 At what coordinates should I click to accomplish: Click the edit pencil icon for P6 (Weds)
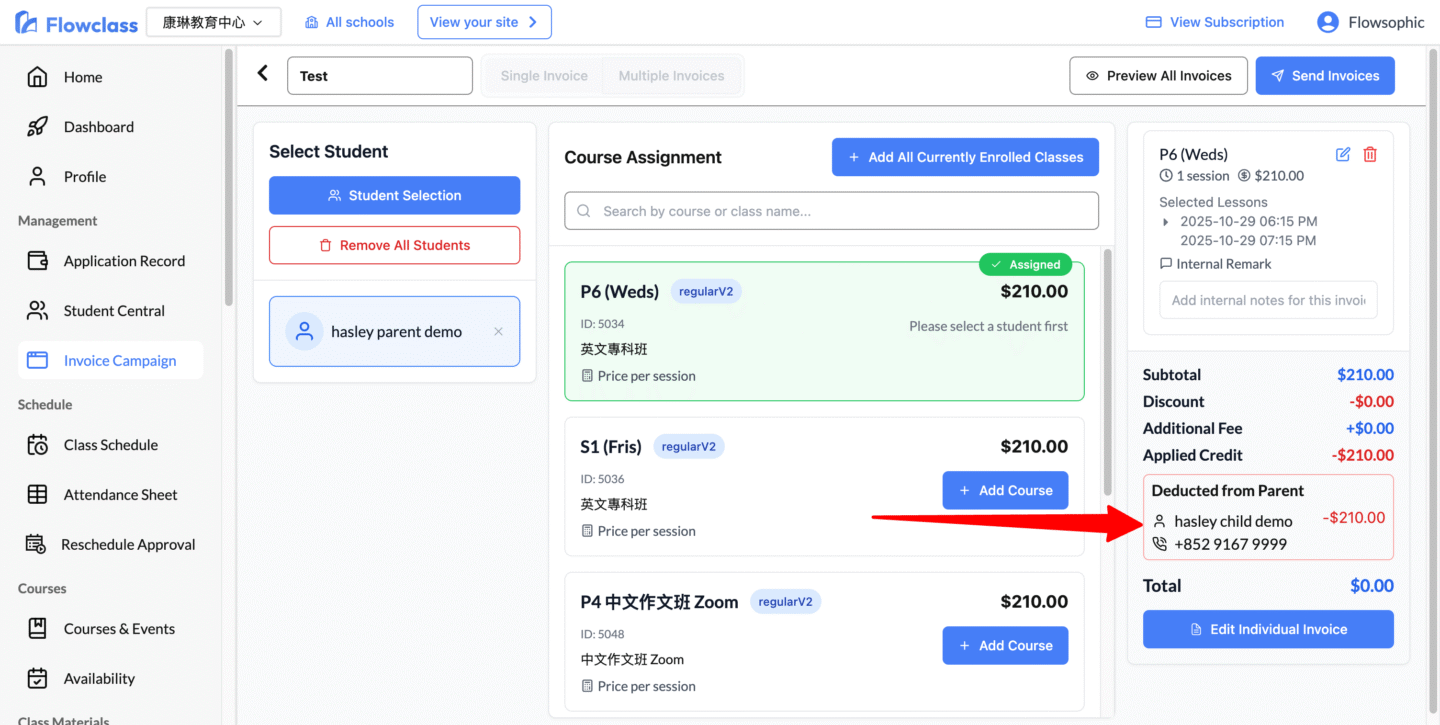(1343, 154)
